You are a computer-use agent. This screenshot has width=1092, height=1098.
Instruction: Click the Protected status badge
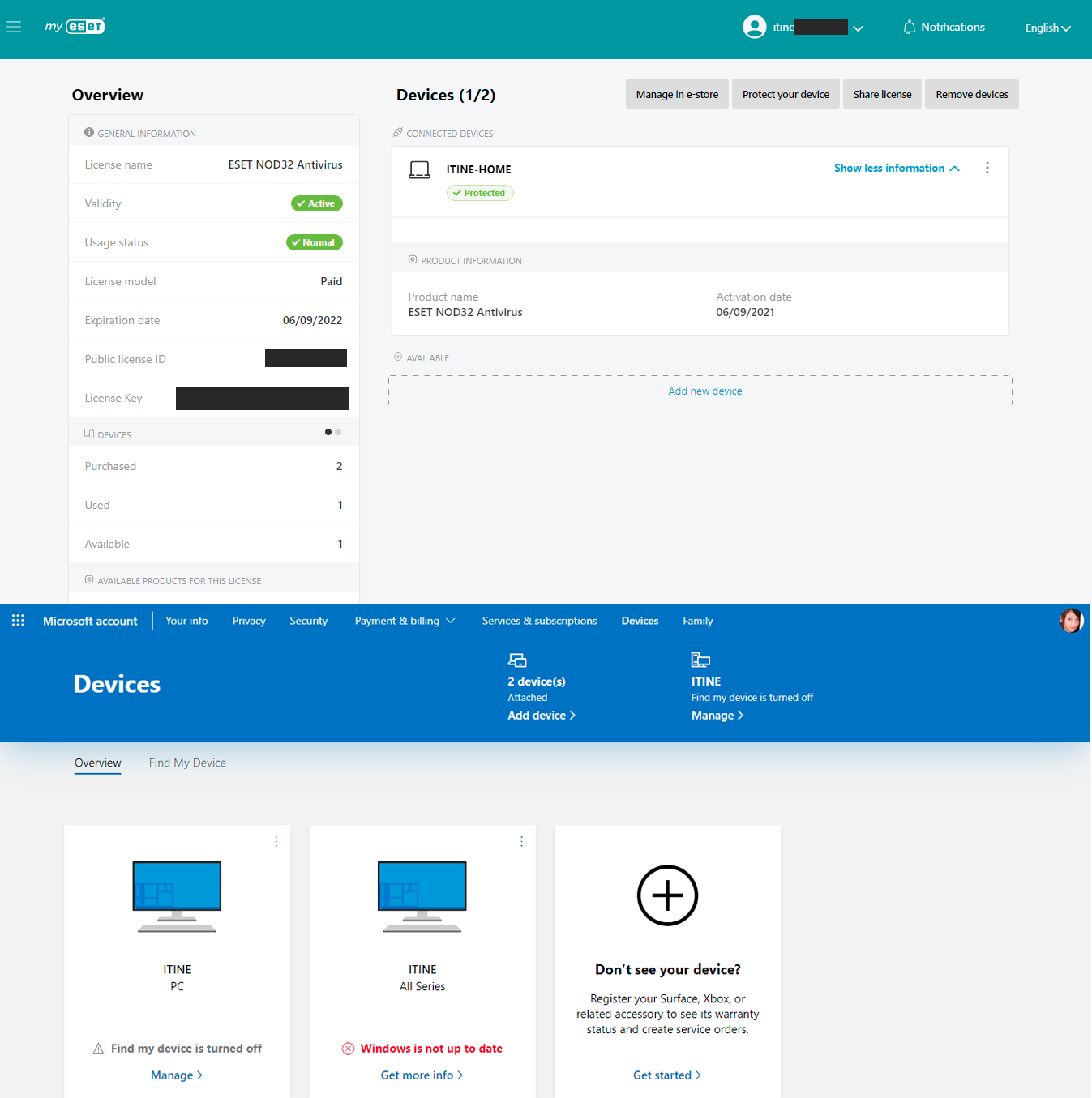[x=480, y=193]
